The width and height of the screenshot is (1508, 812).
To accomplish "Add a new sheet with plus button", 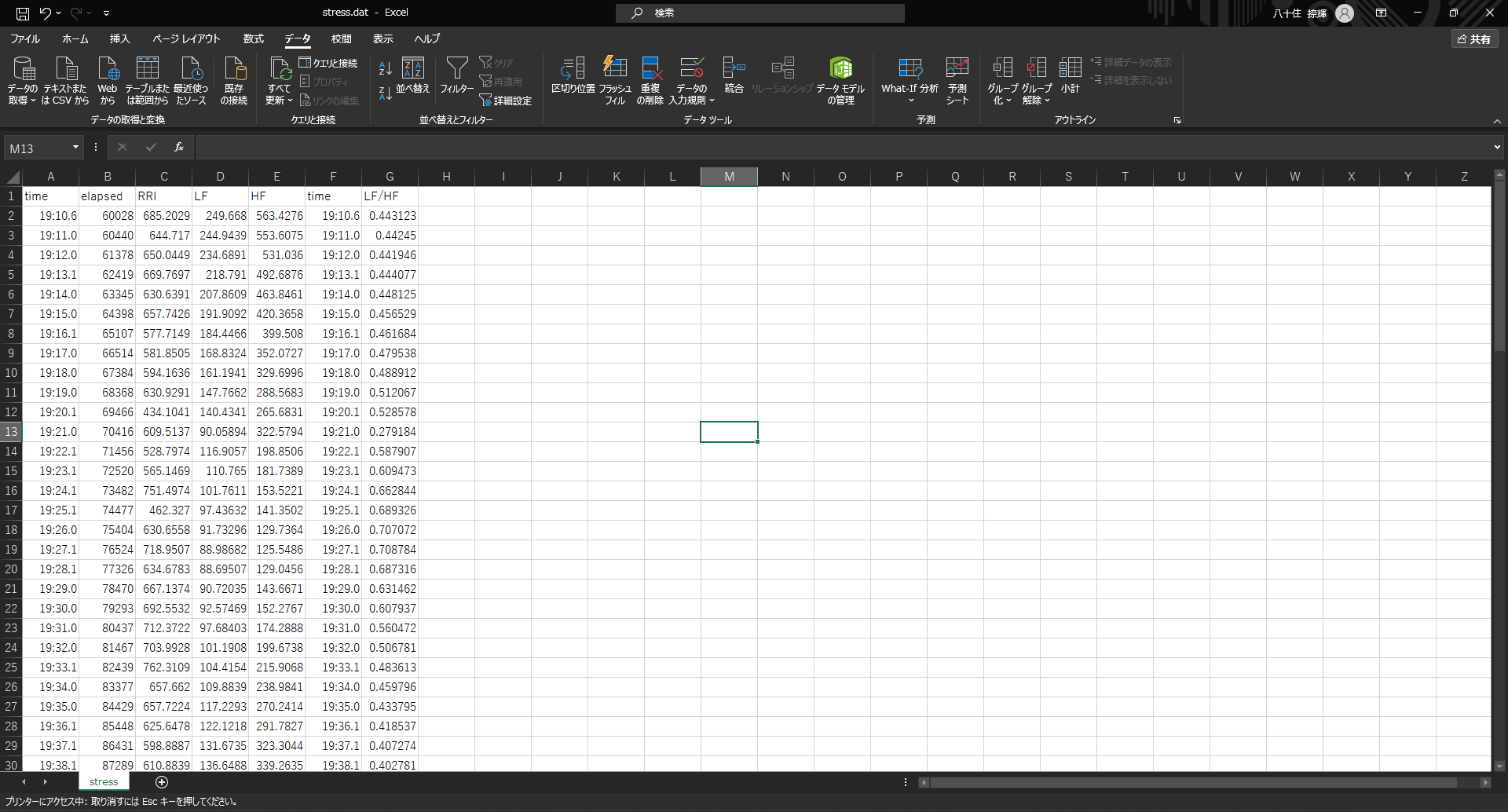I will (162, 782).
